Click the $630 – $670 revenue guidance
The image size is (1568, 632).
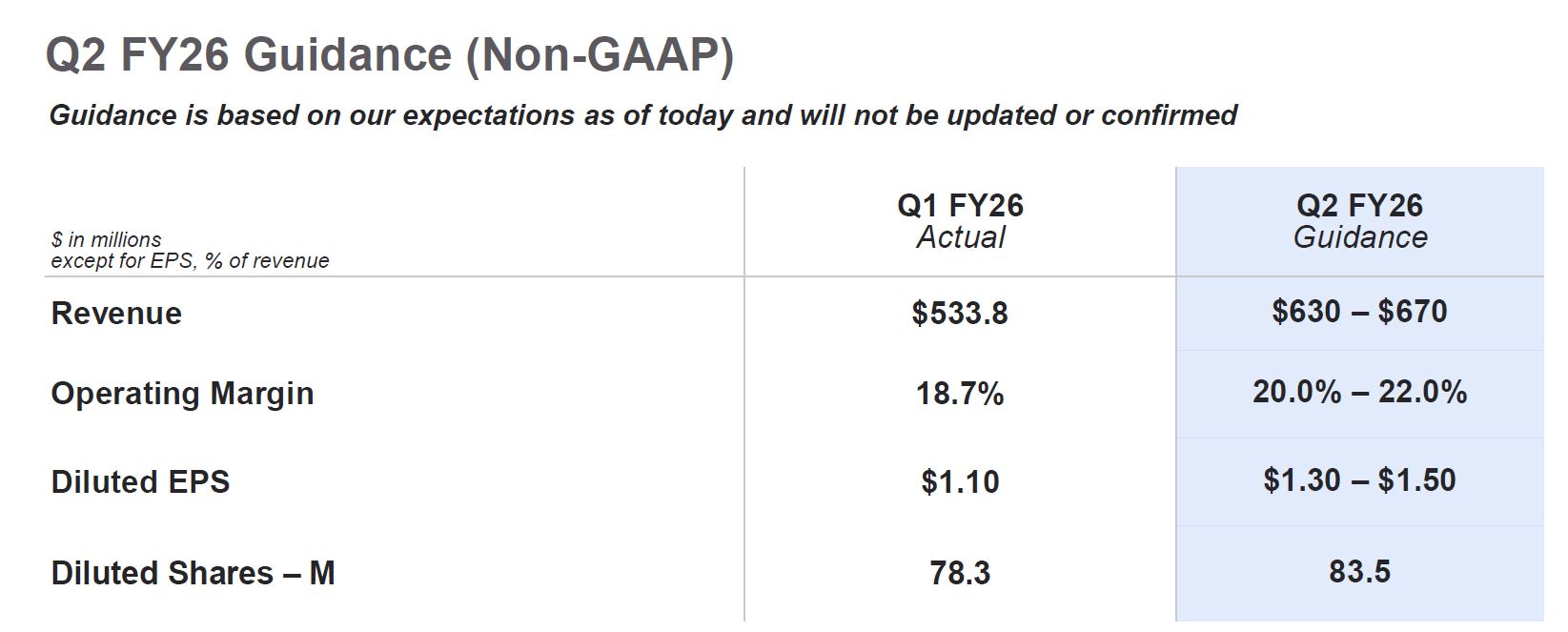(1359, 312)
